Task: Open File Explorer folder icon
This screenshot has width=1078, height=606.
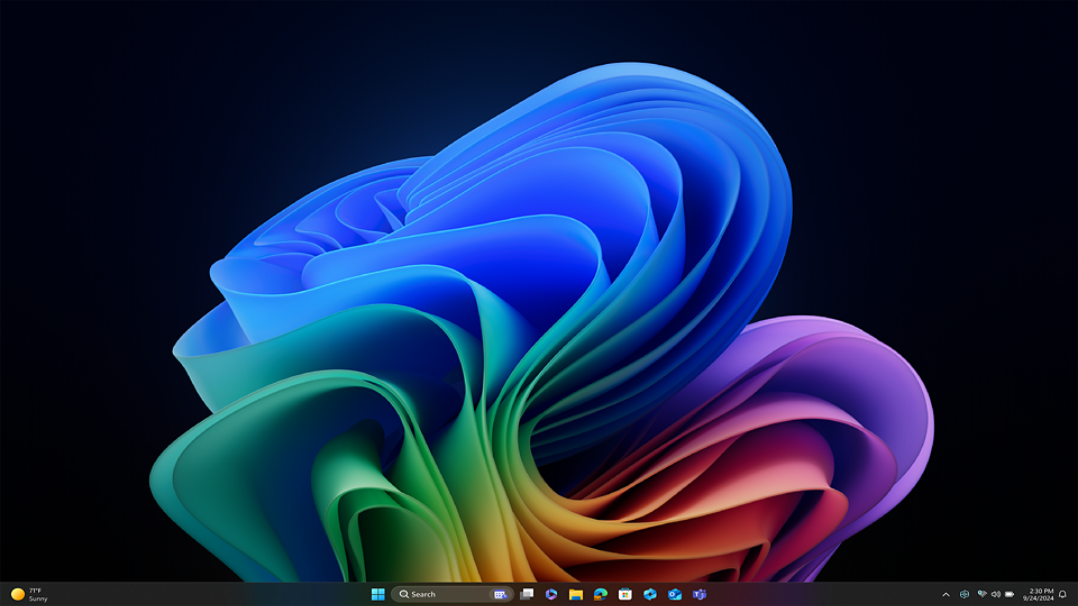Action: [576, 594]
